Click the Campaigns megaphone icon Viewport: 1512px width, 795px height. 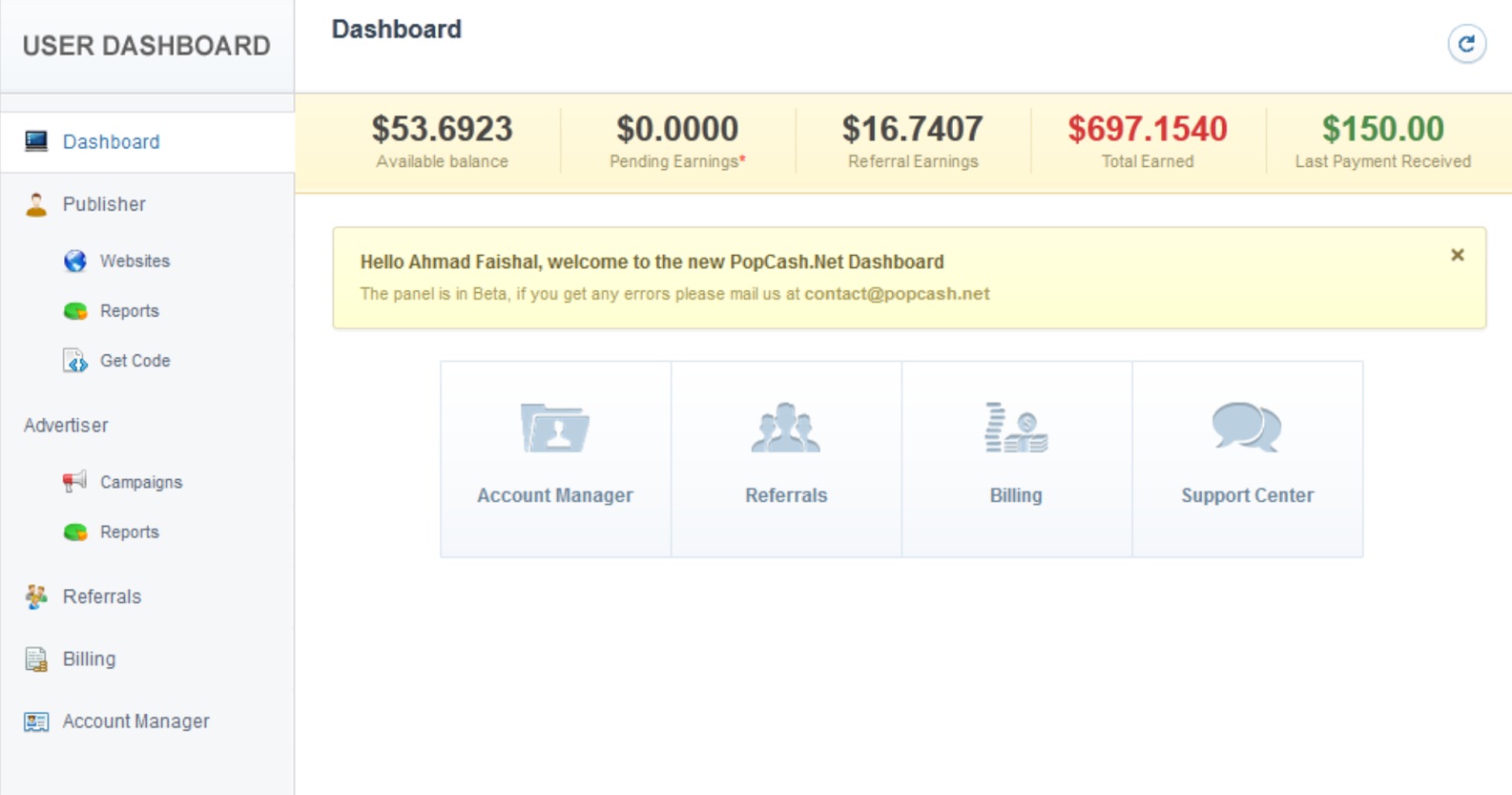[74, 481]
